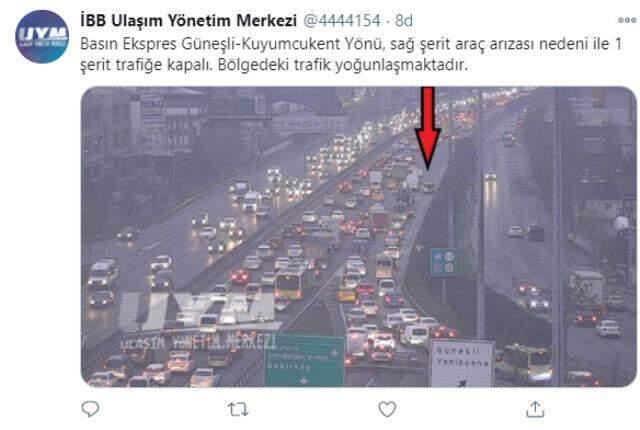
Task: Click the blue roadside sign in the photo
Action: tap(443, 262)
